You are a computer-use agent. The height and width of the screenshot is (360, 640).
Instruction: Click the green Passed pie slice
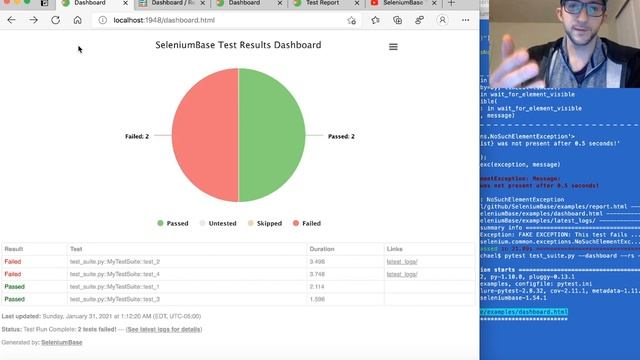(272, 135)
